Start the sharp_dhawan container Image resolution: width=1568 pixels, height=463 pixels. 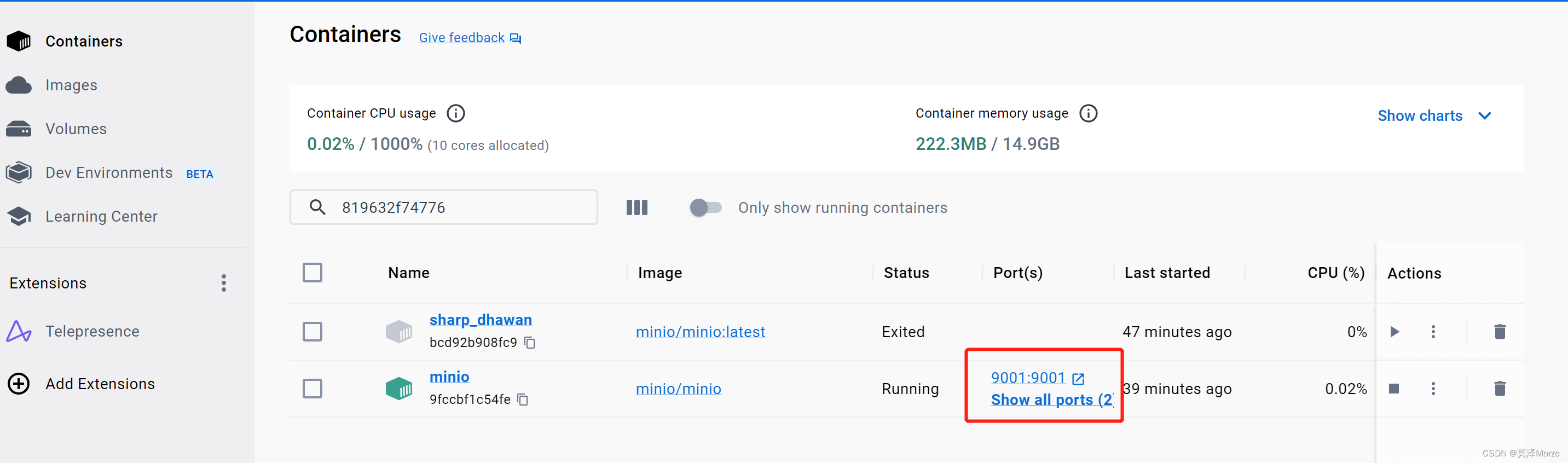[x=1395, y=332]
